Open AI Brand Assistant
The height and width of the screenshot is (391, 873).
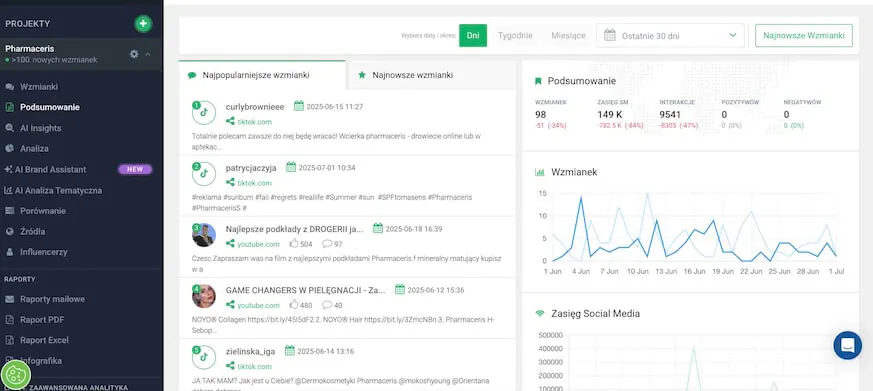51,169
